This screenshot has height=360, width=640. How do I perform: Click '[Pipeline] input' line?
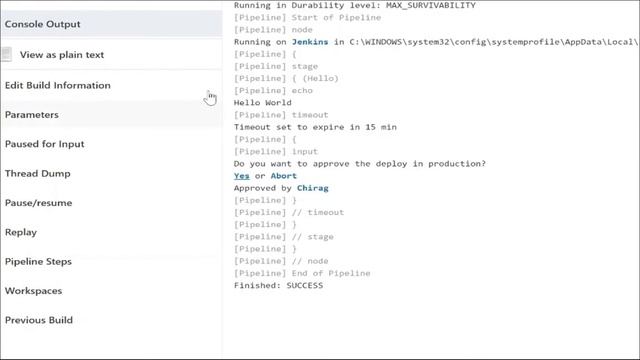coord(276,151)
